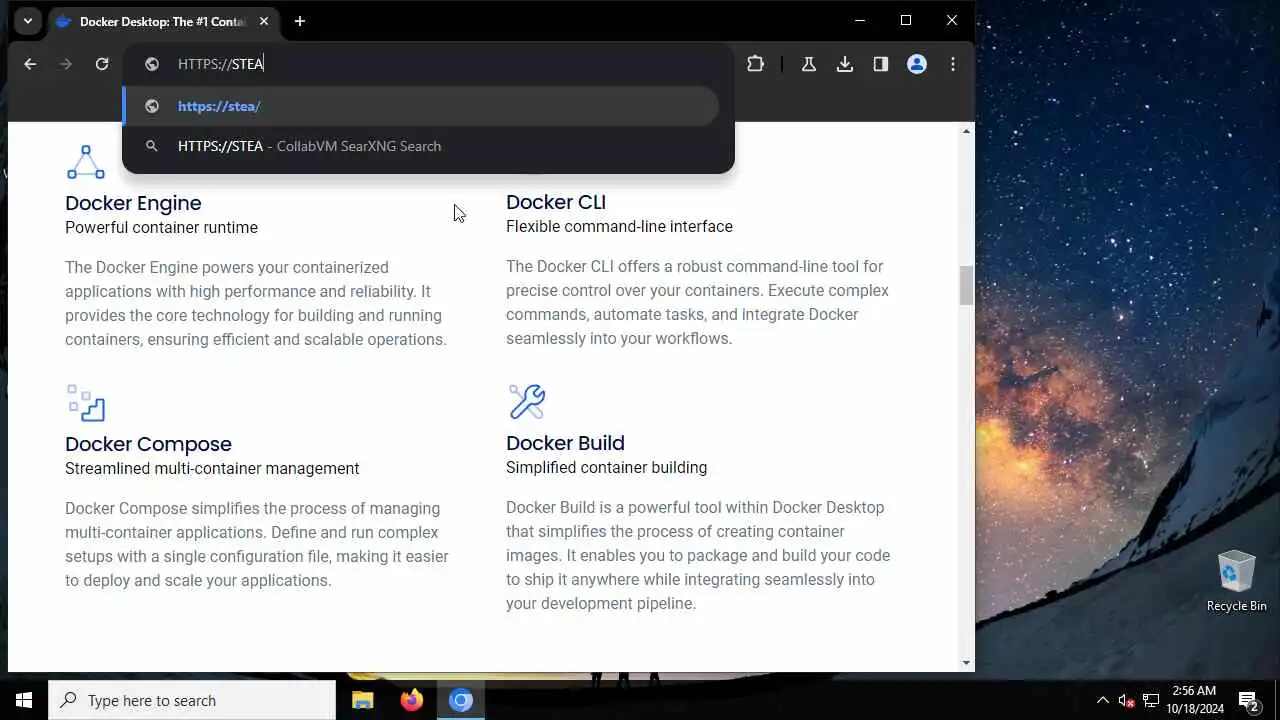Click the Docker Build heading
Viewport: 1280px width, 720px height.
tap(565, 443)
